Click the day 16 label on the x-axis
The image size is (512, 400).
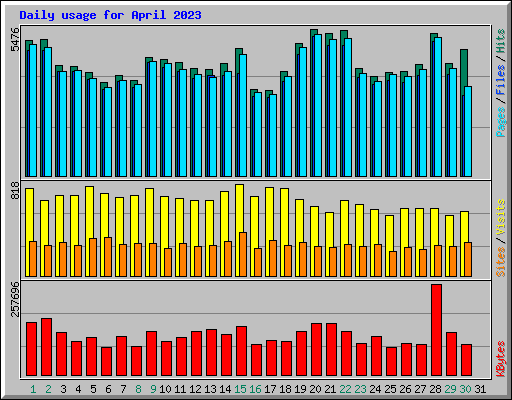255,389
